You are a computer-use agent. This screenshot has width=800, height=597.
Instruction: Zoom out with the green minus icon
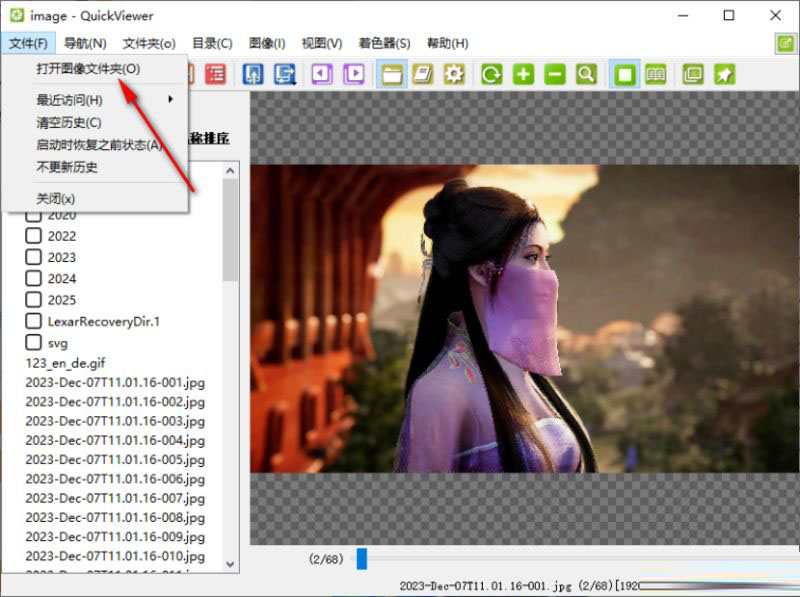point(555,74)
